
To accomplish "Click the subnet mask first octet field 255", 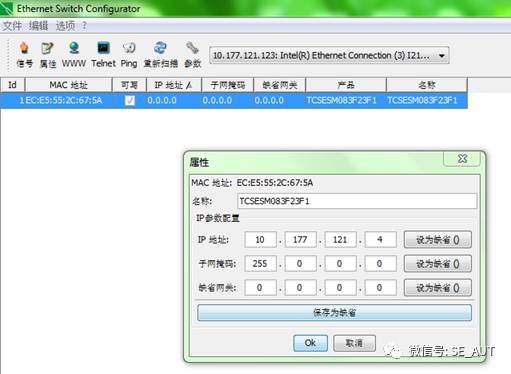I will [260, 264].
